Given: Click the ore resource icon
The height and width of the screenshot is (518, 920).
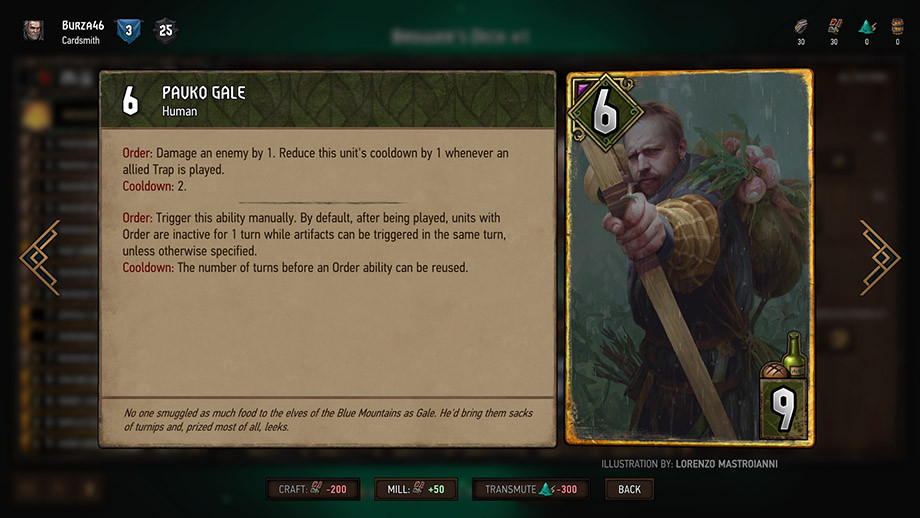Looking at the screenshot, I should [x=801, y=26].
